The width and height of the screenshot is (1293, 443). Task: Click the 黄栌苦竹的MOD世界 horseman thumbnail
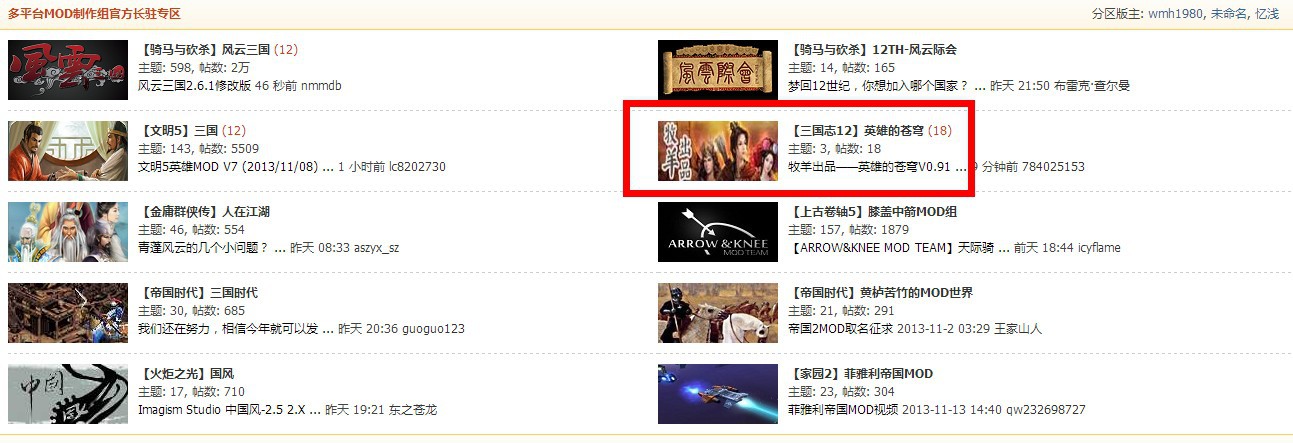(718, 313)
